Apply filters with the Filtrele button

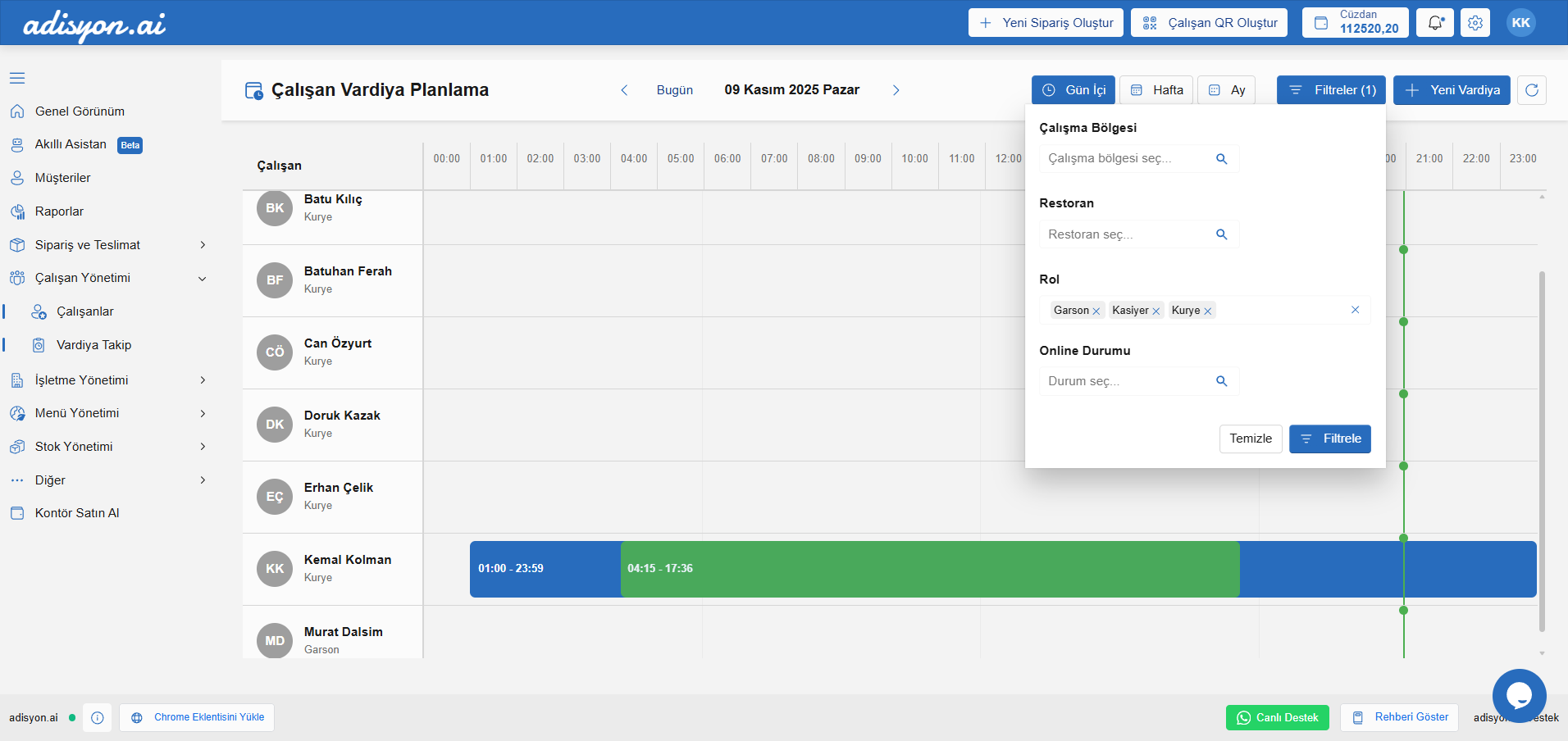pyautogui.click(x=1329, y=439)
